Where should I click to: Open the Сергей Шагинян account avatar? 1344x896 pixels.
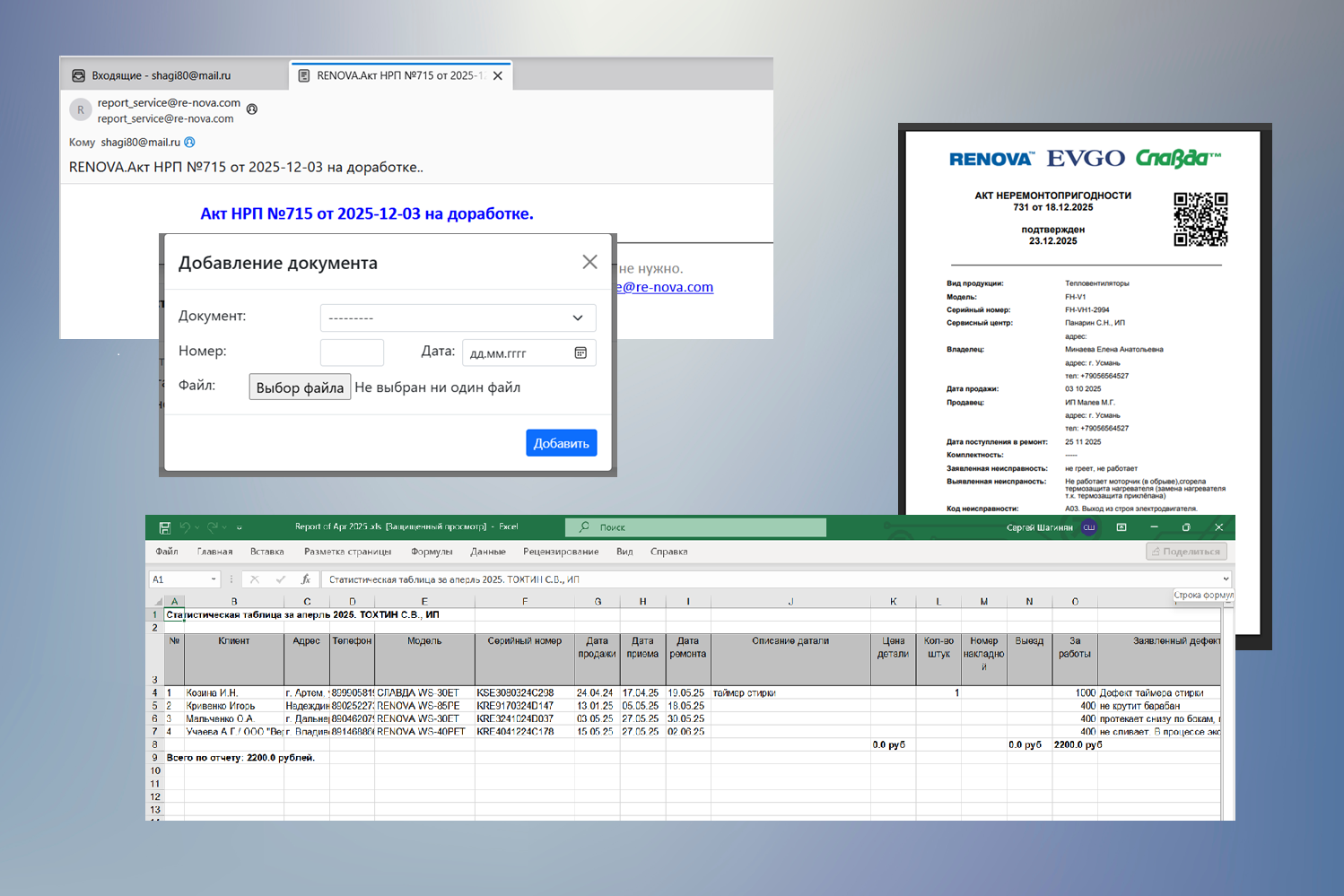pyautogui.click(x=1089, y=527)
